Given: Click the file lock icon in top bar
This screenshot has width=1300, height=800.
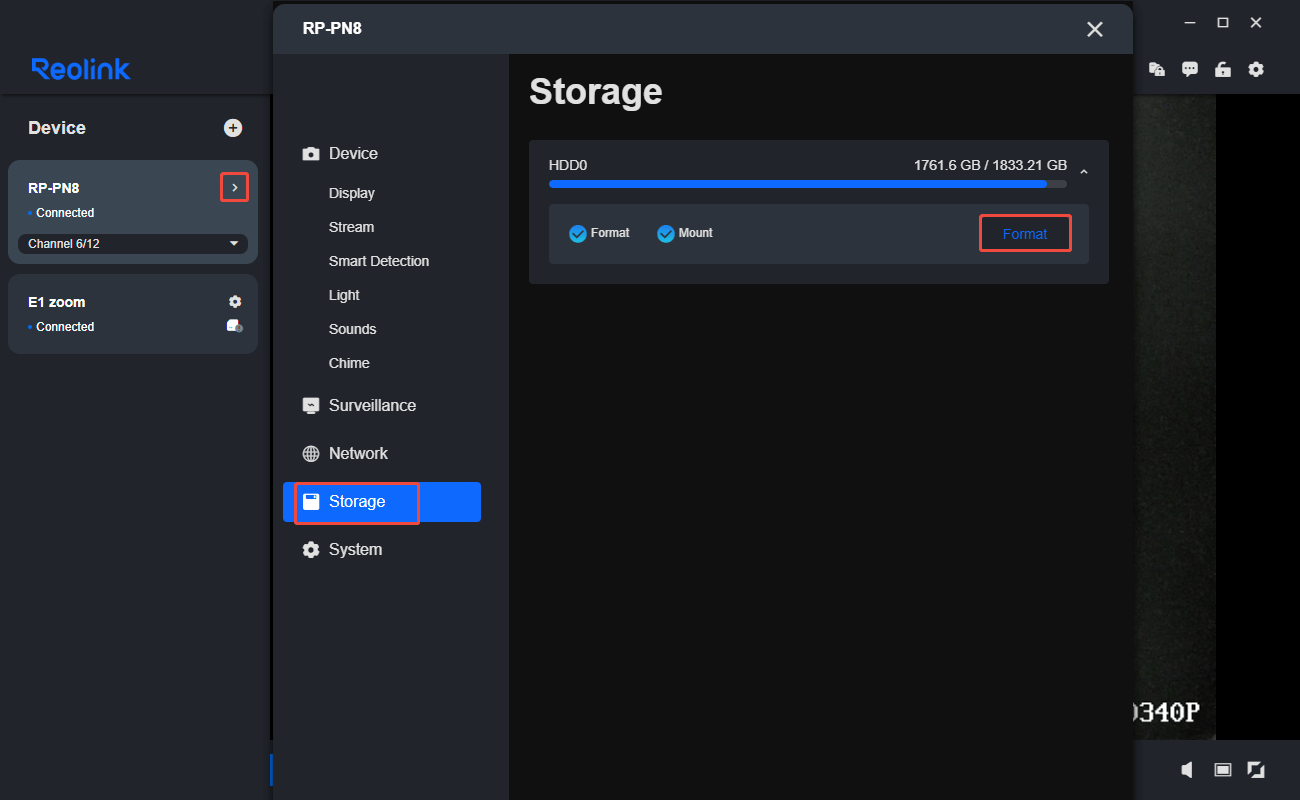Looking at the screenshot, I should (1157, 70).
